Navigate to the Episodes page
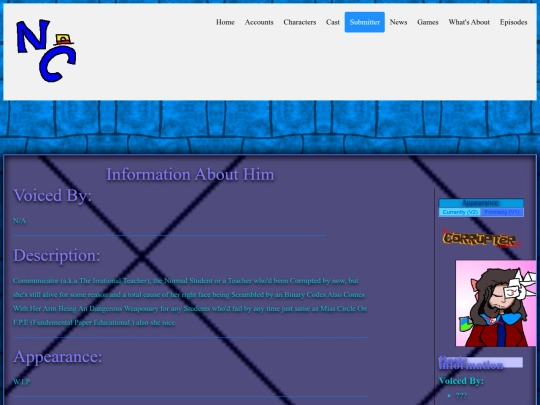 pos(513,22)
